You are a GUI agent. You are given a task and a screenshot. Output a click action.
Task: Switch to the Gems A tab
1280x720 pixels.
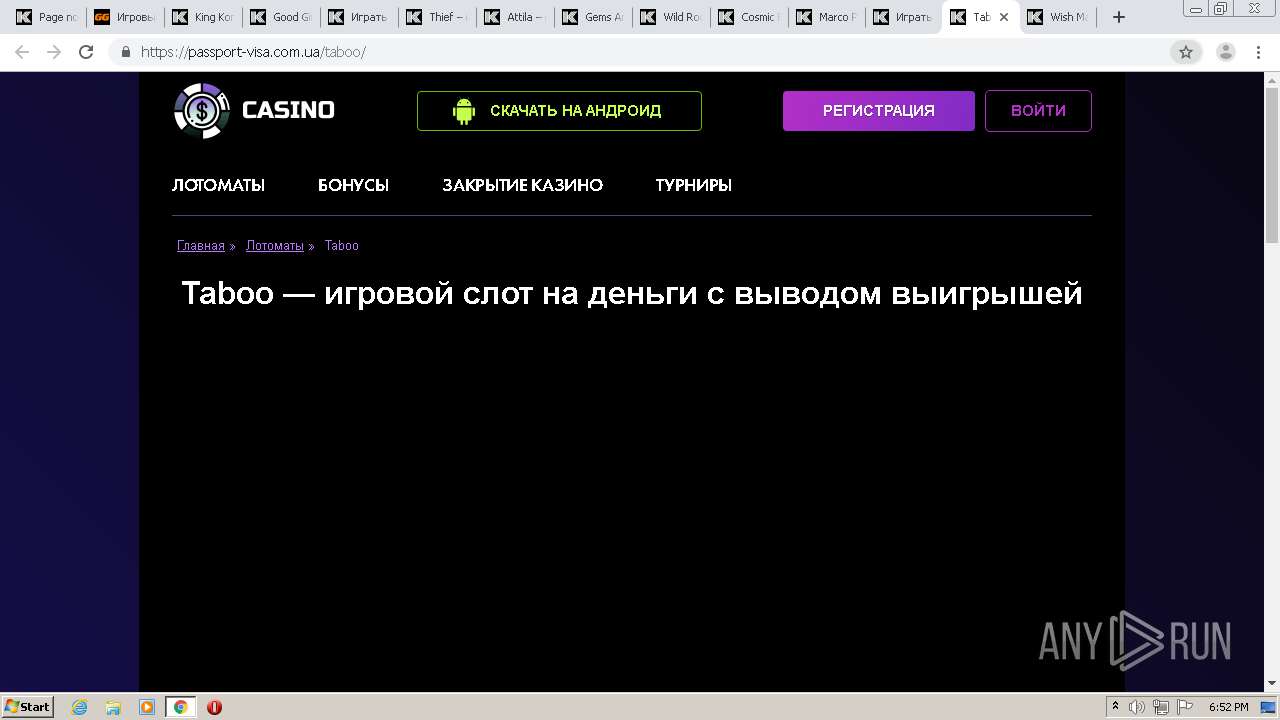(593, 17)
